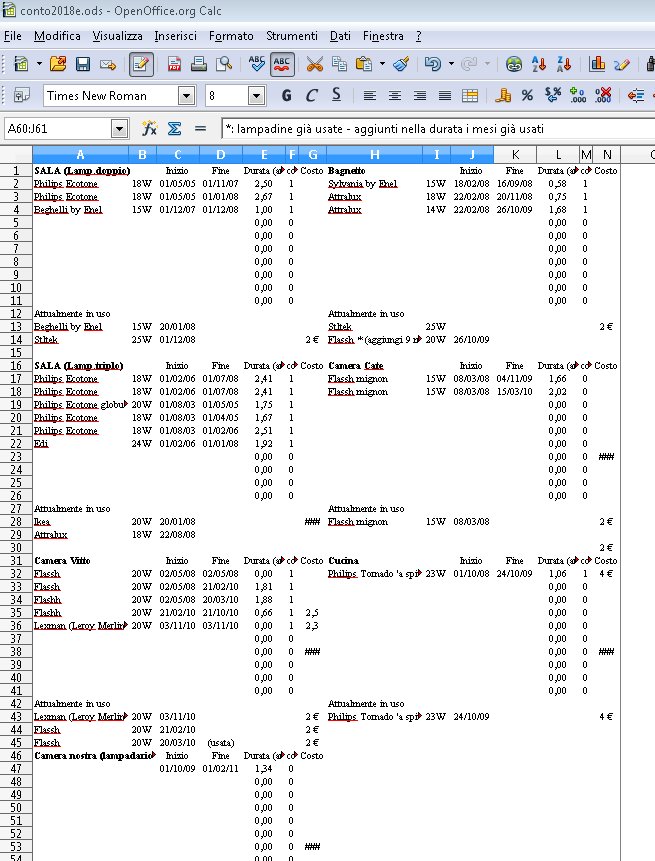This screenshot has width=655, height=861.
Task: Insert a chart from toolbar
Action: 598,64
